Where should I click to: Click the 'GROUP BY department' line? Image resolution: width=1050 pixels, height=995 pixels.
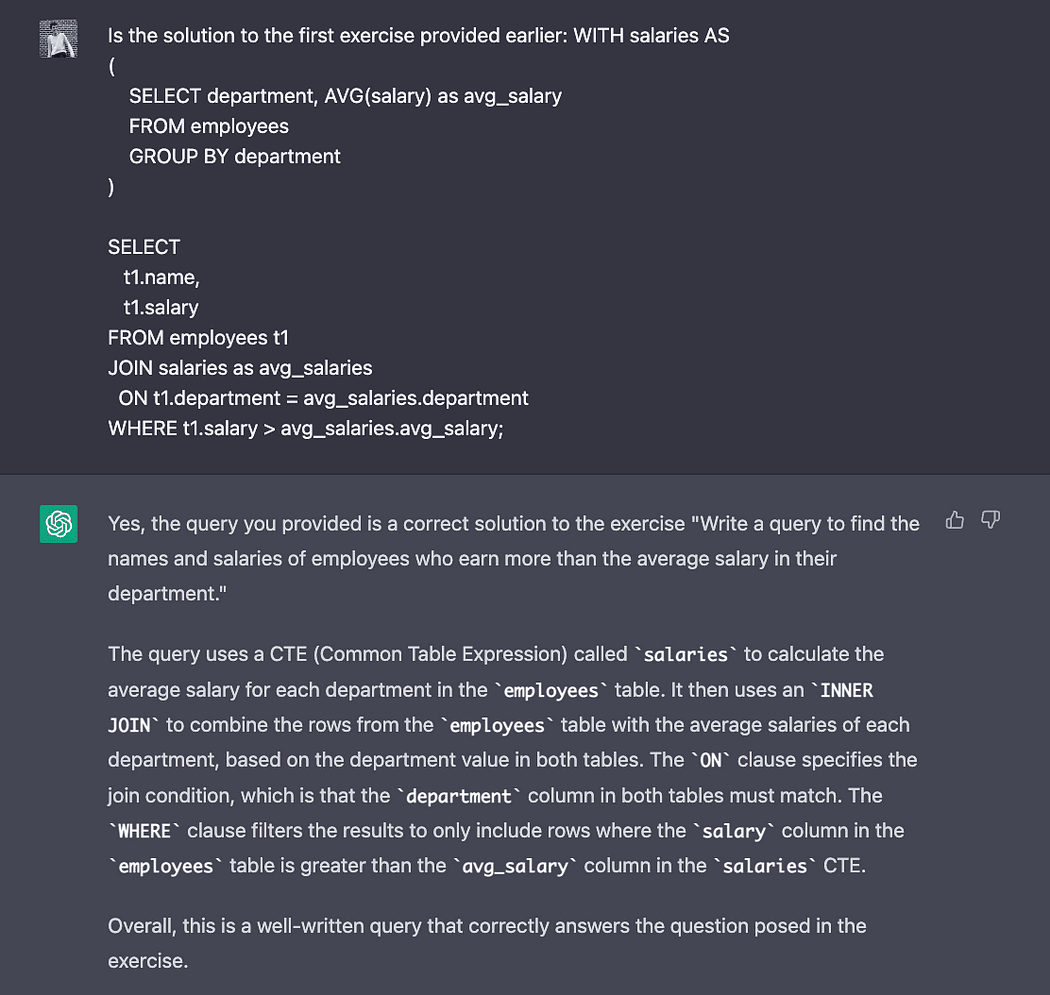click(x=234, y=156)
